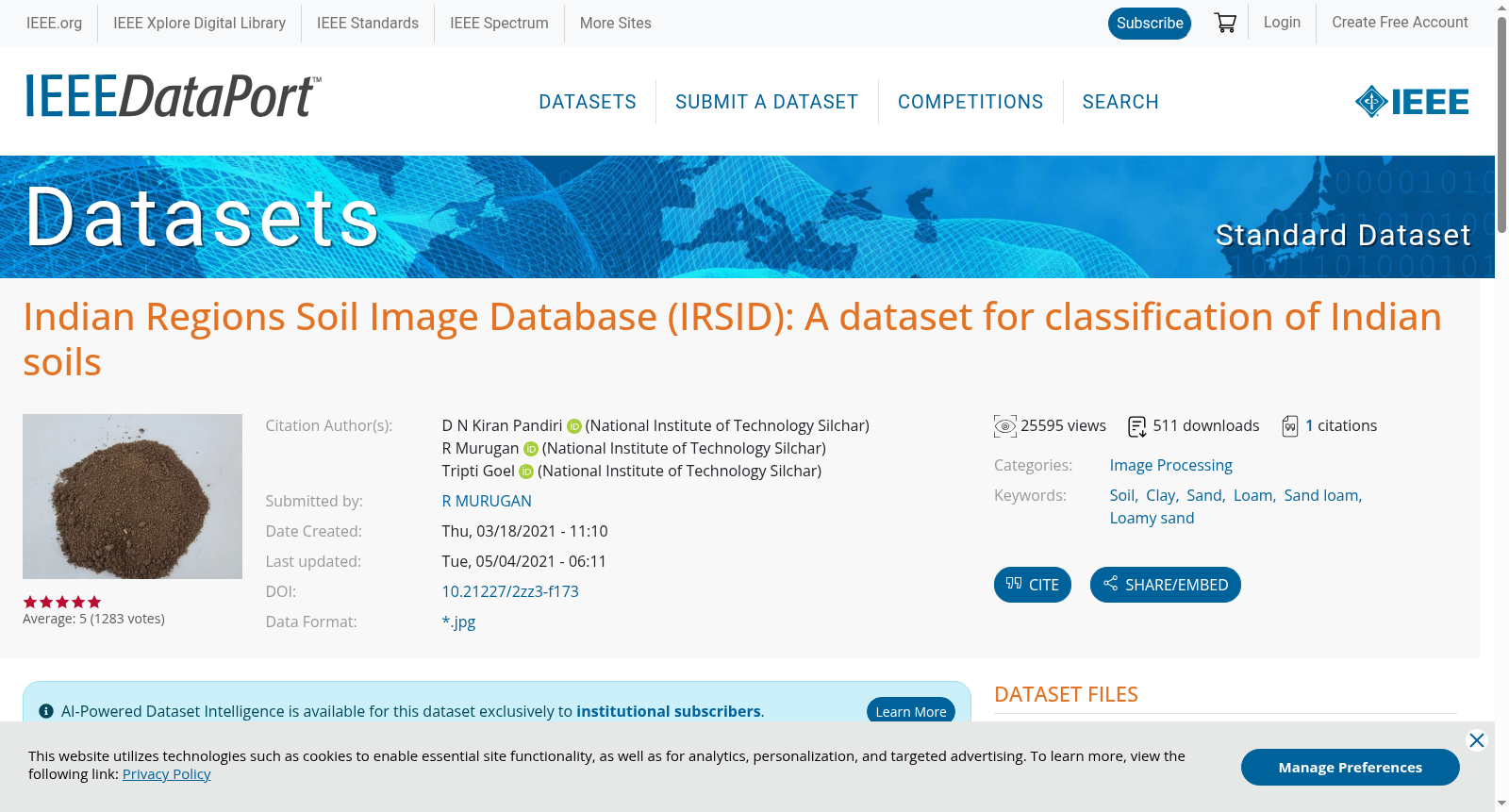Click the citations document icon
Image resolution: width=1509 pixels, height=812 pixels.
pos(1290,426)
